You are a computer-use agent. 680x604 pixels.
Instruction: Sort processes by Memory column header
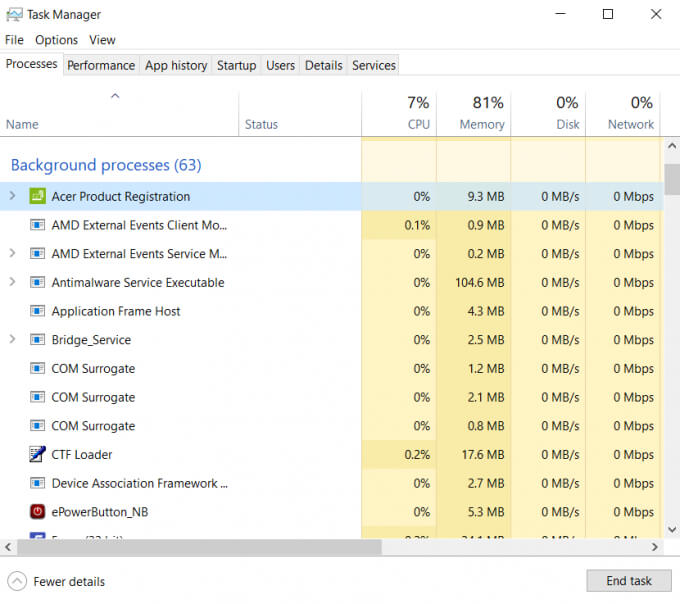pyautogui.click(x=474, y=113)
